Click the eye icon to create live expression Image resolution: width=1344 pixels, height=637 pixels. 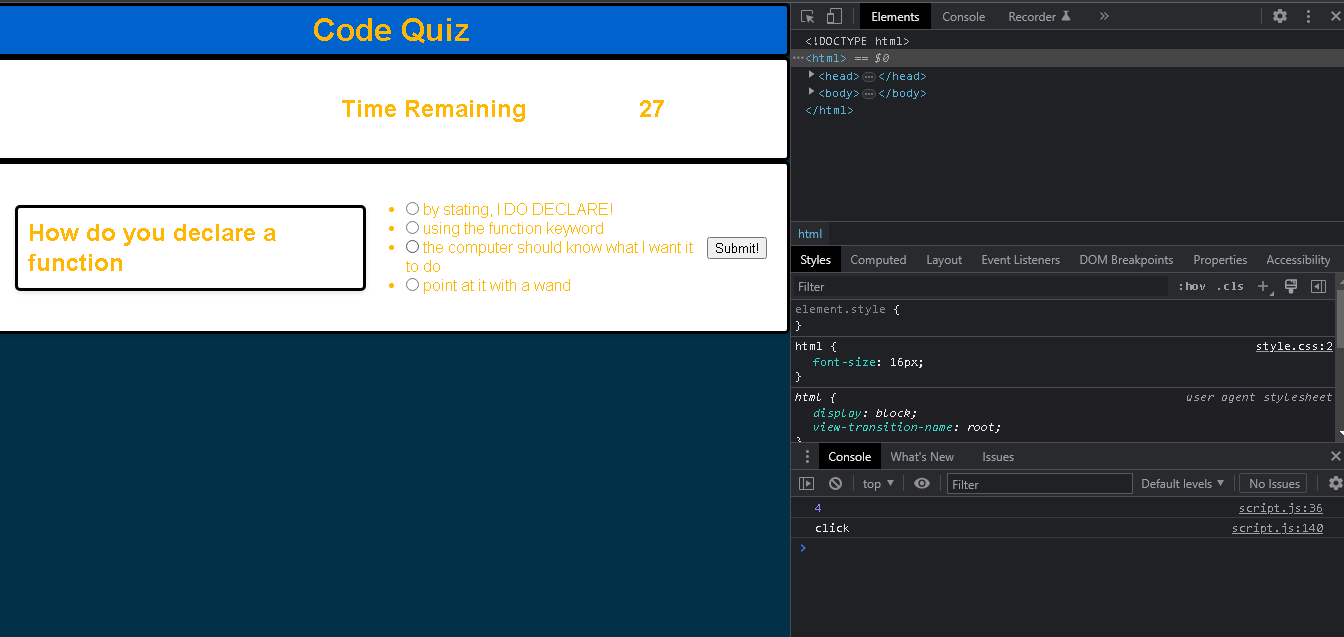[921, 483]
